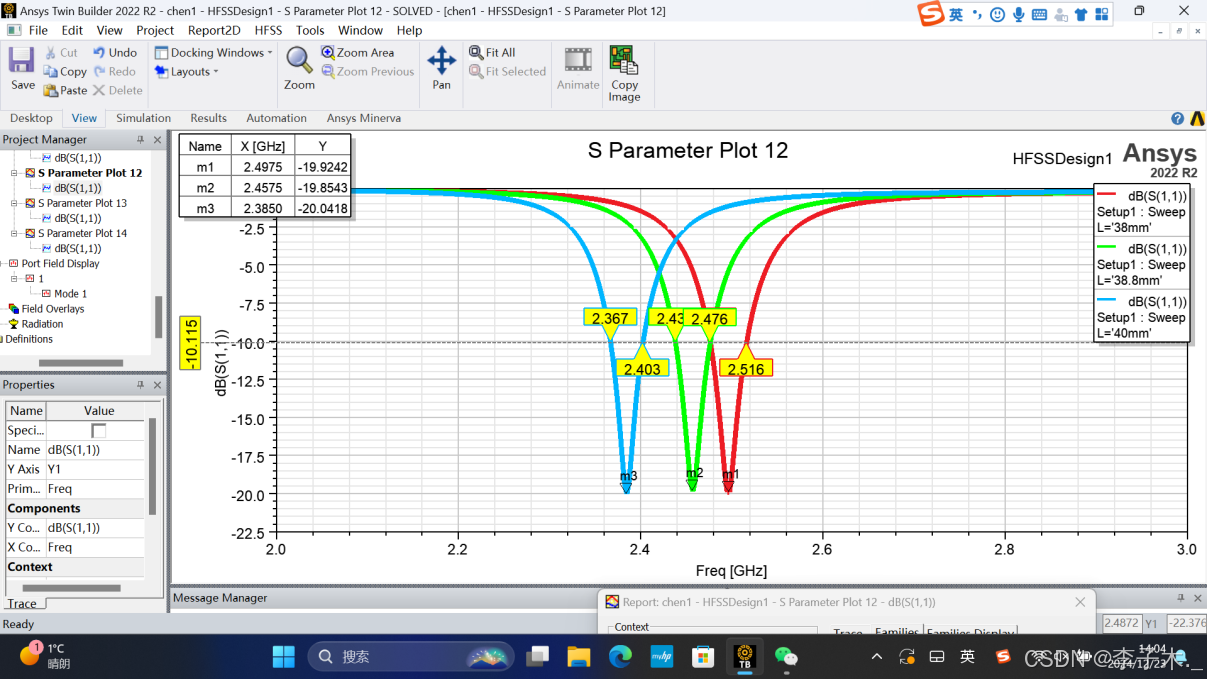Open the File menu
The image size is (1207, 679).
[38, 30]
